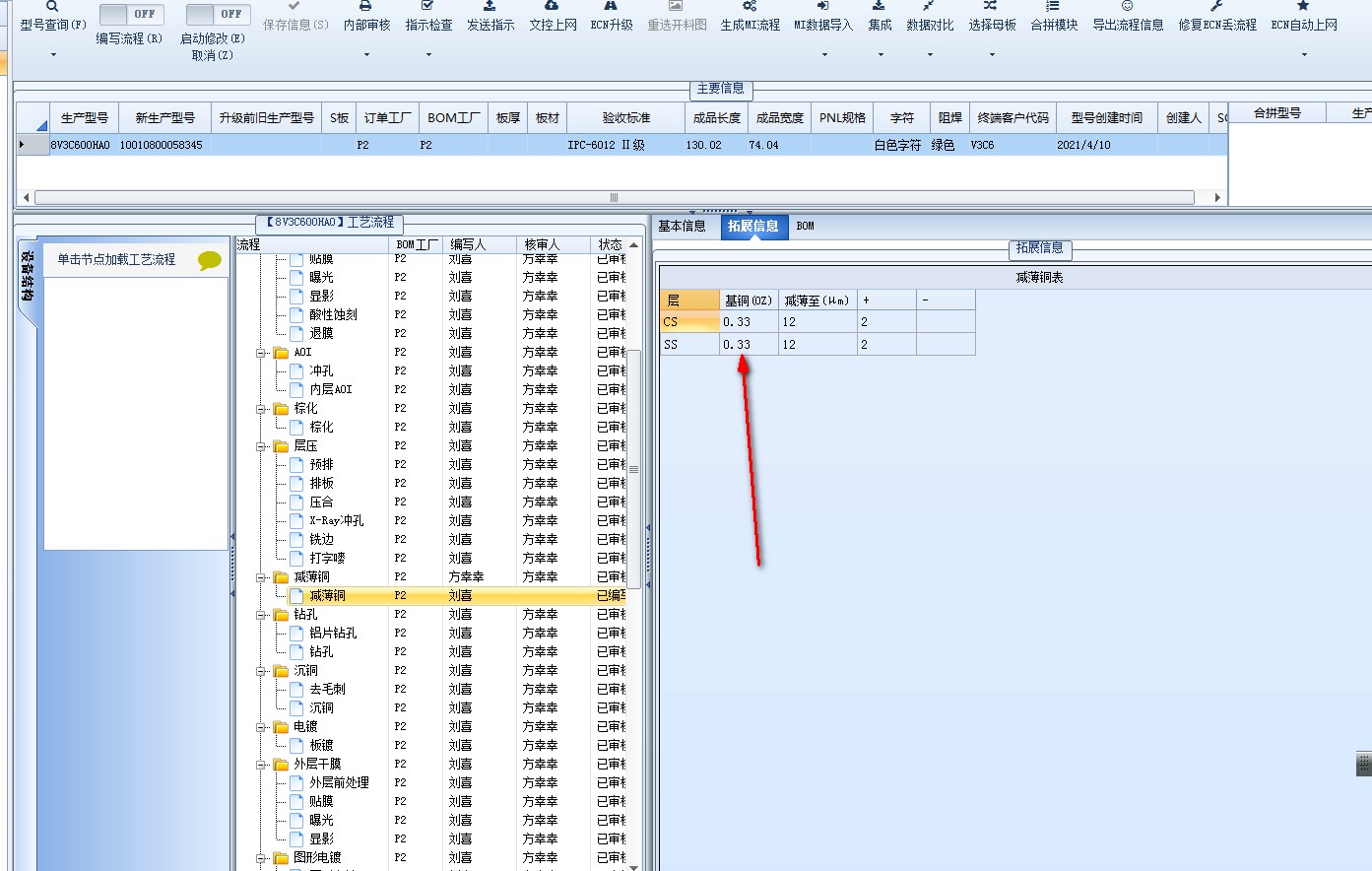This screenshot has width=1372, height=871.
Task: Select the vertical 设备结构 tab
Action: point(27,277)
